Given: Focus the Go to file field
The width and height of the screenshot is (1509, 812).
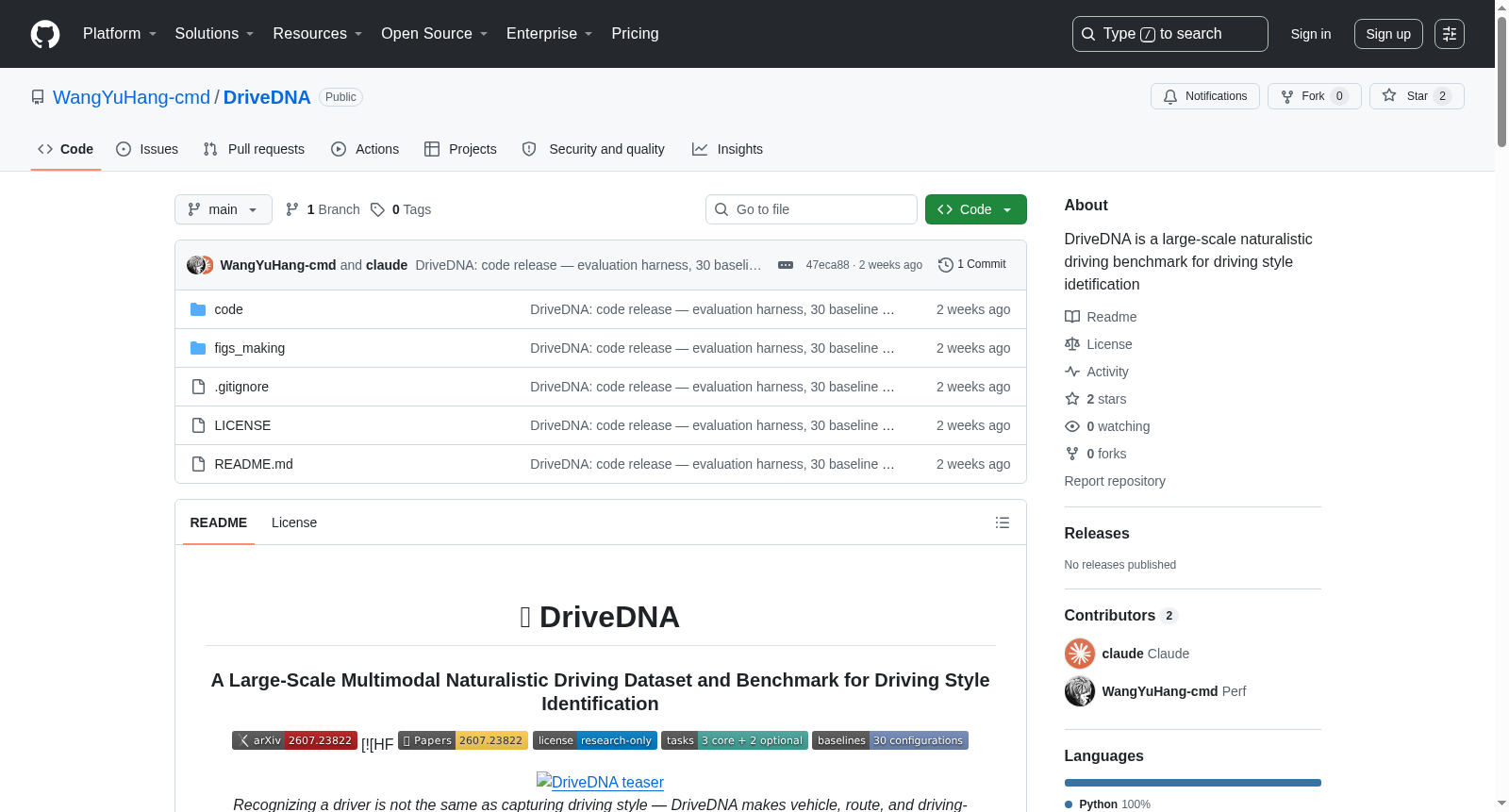Looking at the screenshot, I should click(811, 209).
